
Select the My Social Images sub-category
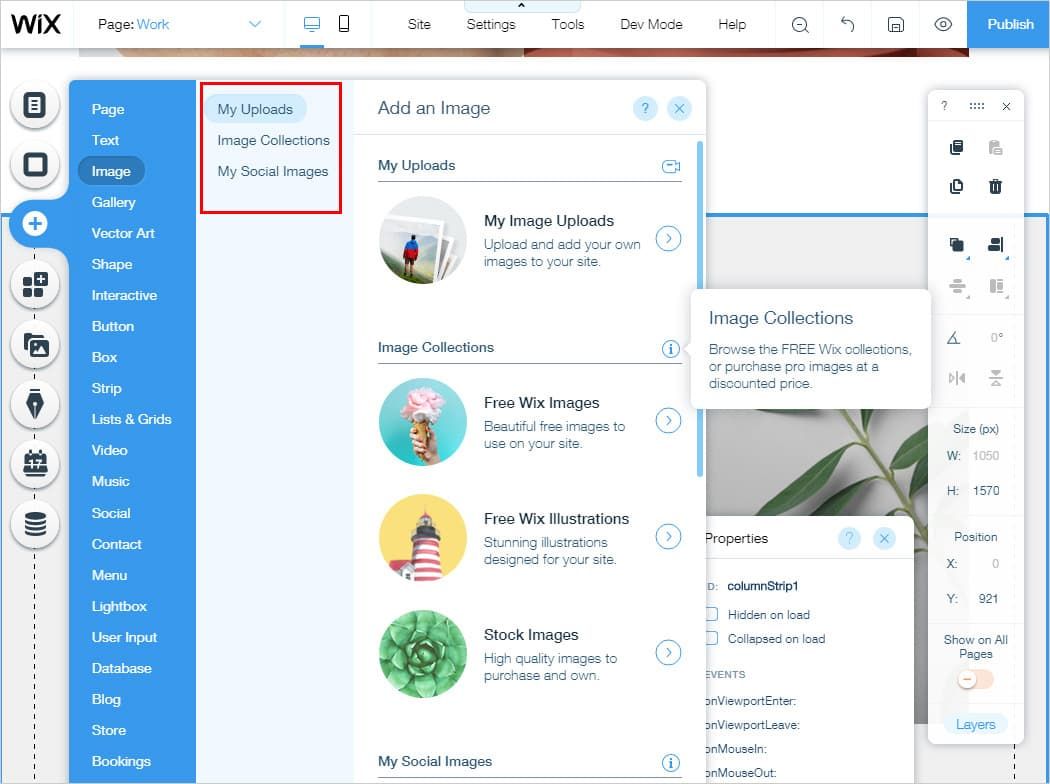click(273, 171)
